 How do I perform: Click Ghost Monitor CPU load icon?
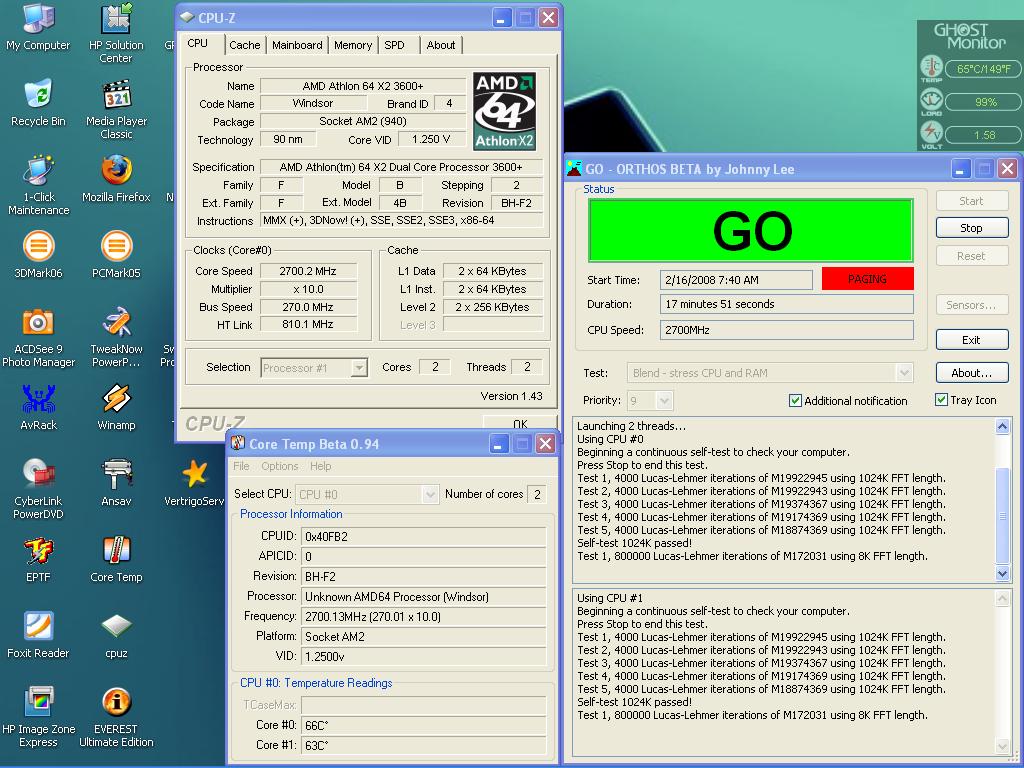point(931,100)
